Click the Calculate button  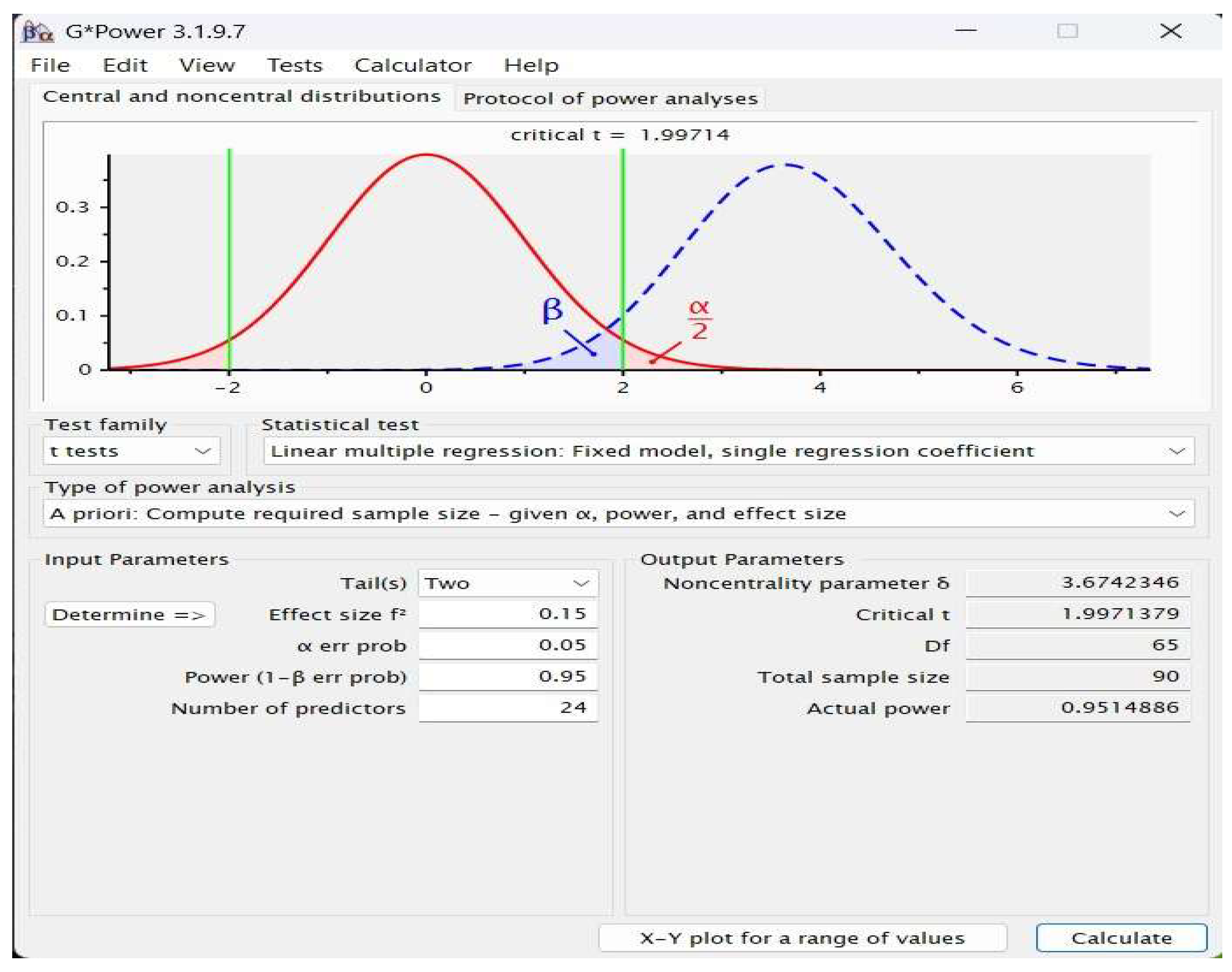click(1121, 938)
